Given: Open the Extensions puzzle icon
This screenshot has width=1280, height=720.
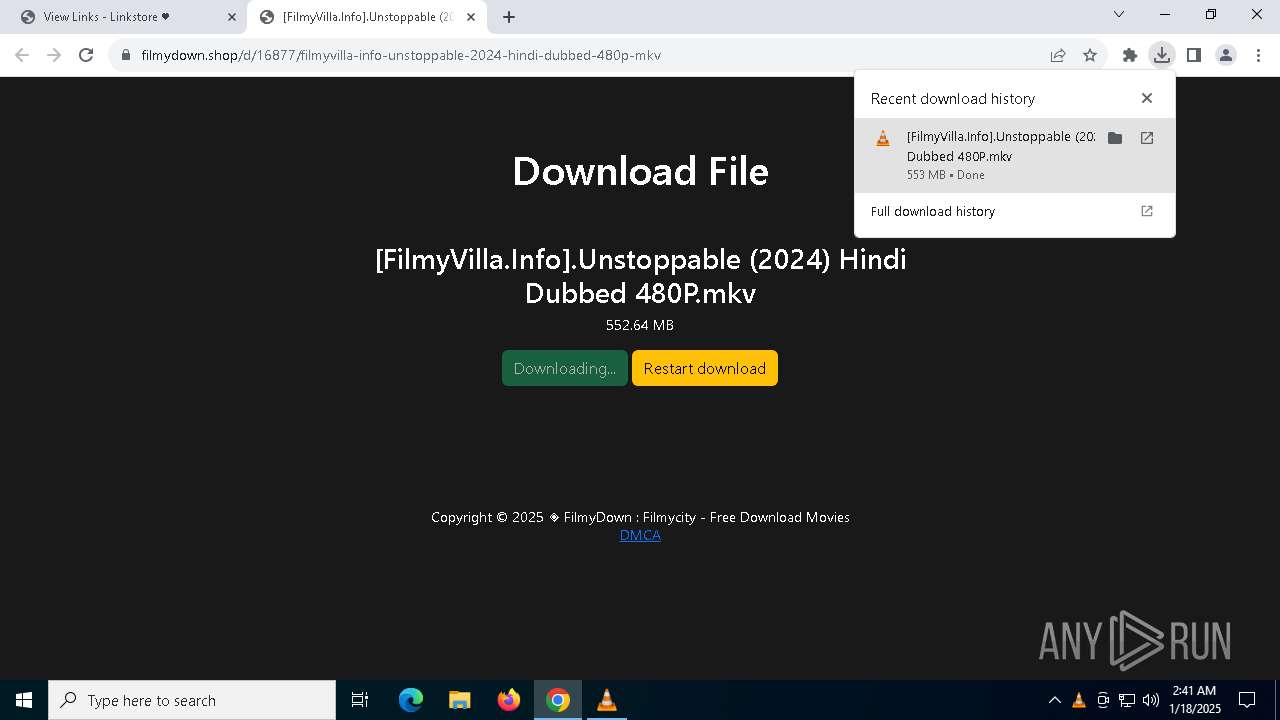Looking at the screenshot, I should click(1130, 55).
